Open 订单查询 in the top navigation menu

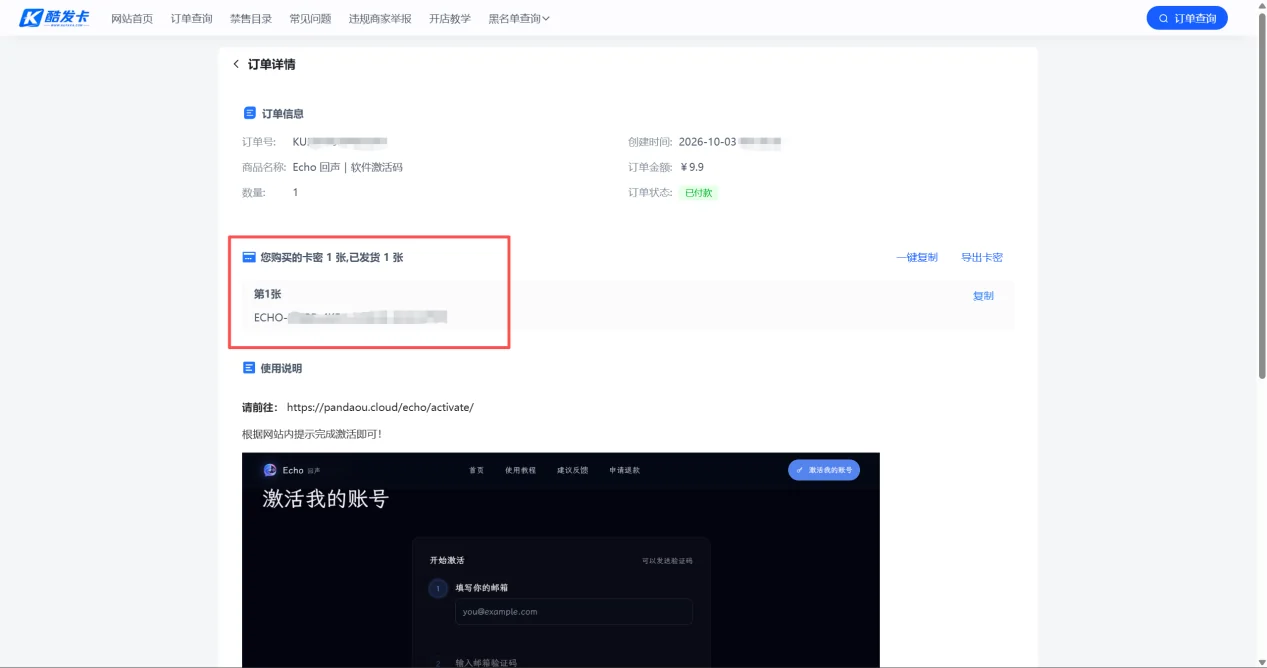pyautogui.click(x=191, y=18)
